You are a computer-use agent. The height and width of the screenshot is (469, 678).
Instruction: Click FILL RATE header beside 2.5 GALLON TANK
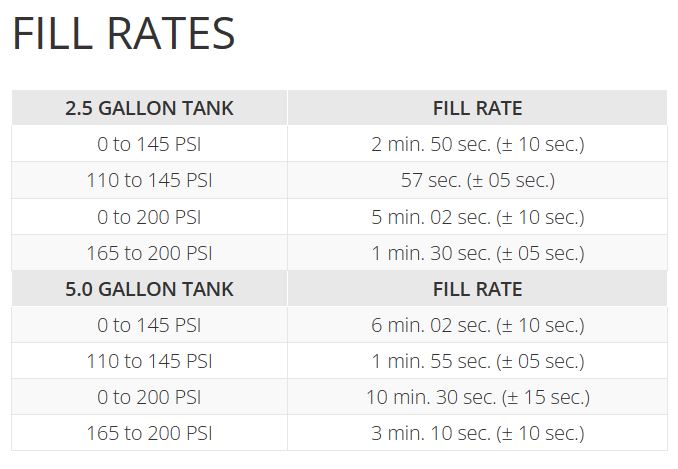click(477, 108)
